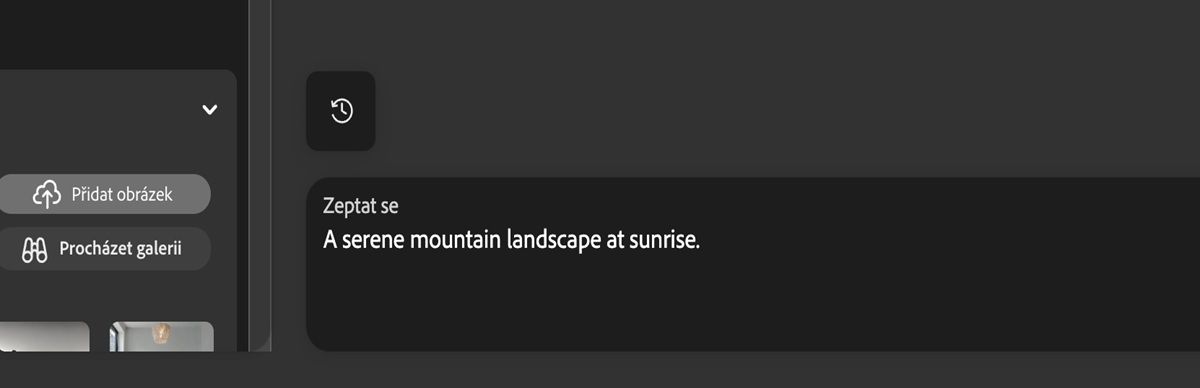Select the left reference image thumbnail
Screen dimensions: 1200x388
(x=44, y=336)
